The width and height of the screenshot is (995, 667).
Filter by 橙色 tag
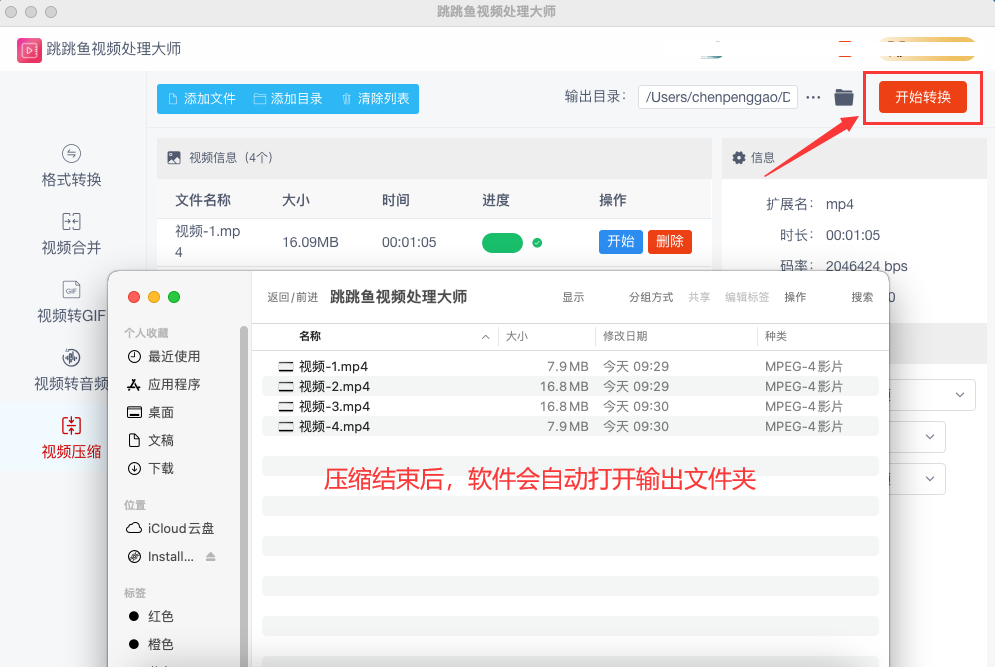(150, 644)
